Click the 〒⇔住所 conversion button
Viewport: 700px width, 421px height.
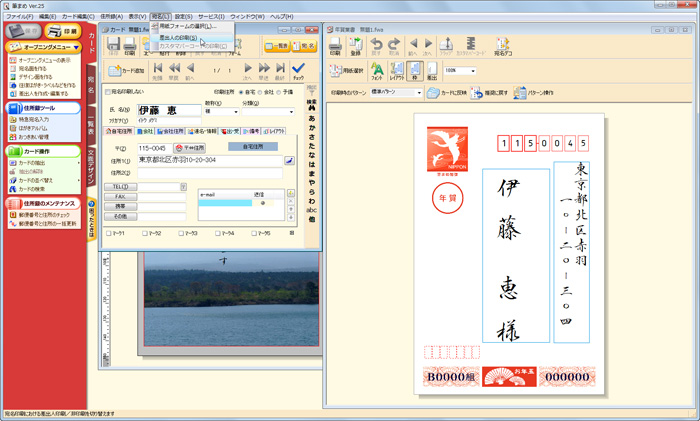click(x=191, y=147)
